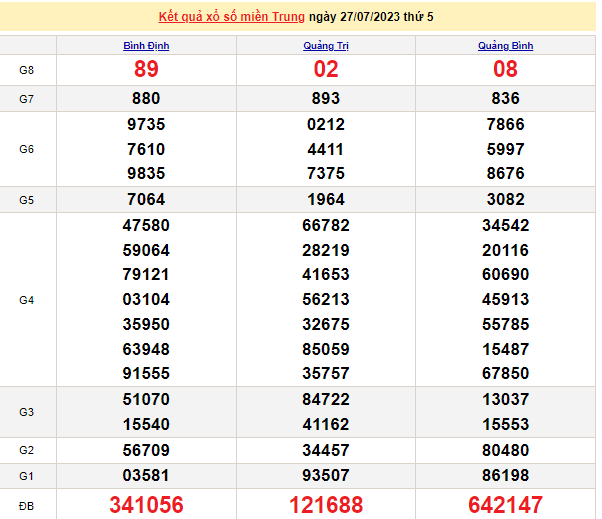Select the G1 number 86198
The image size is (602, 519).
[x=505, y=475]
